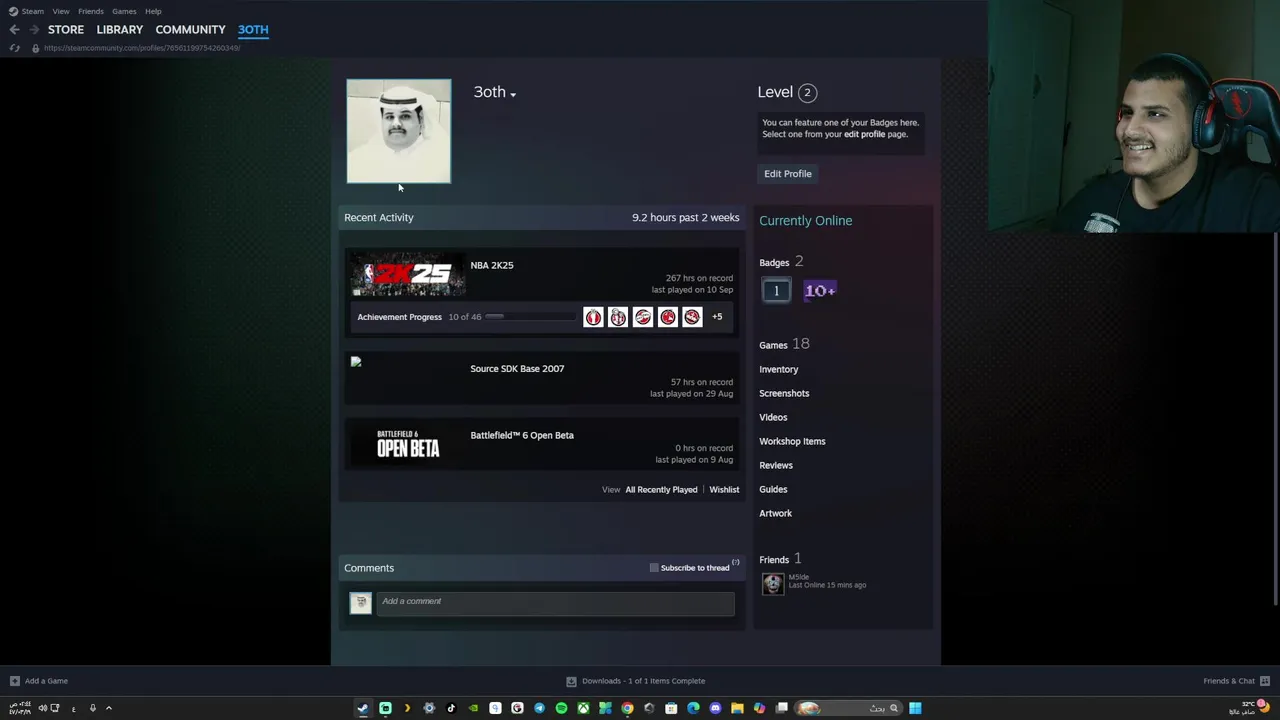Open the fifth NBA 2K25 achievement icon
This screenshot has height=720, width=1280.
(691, 317)
